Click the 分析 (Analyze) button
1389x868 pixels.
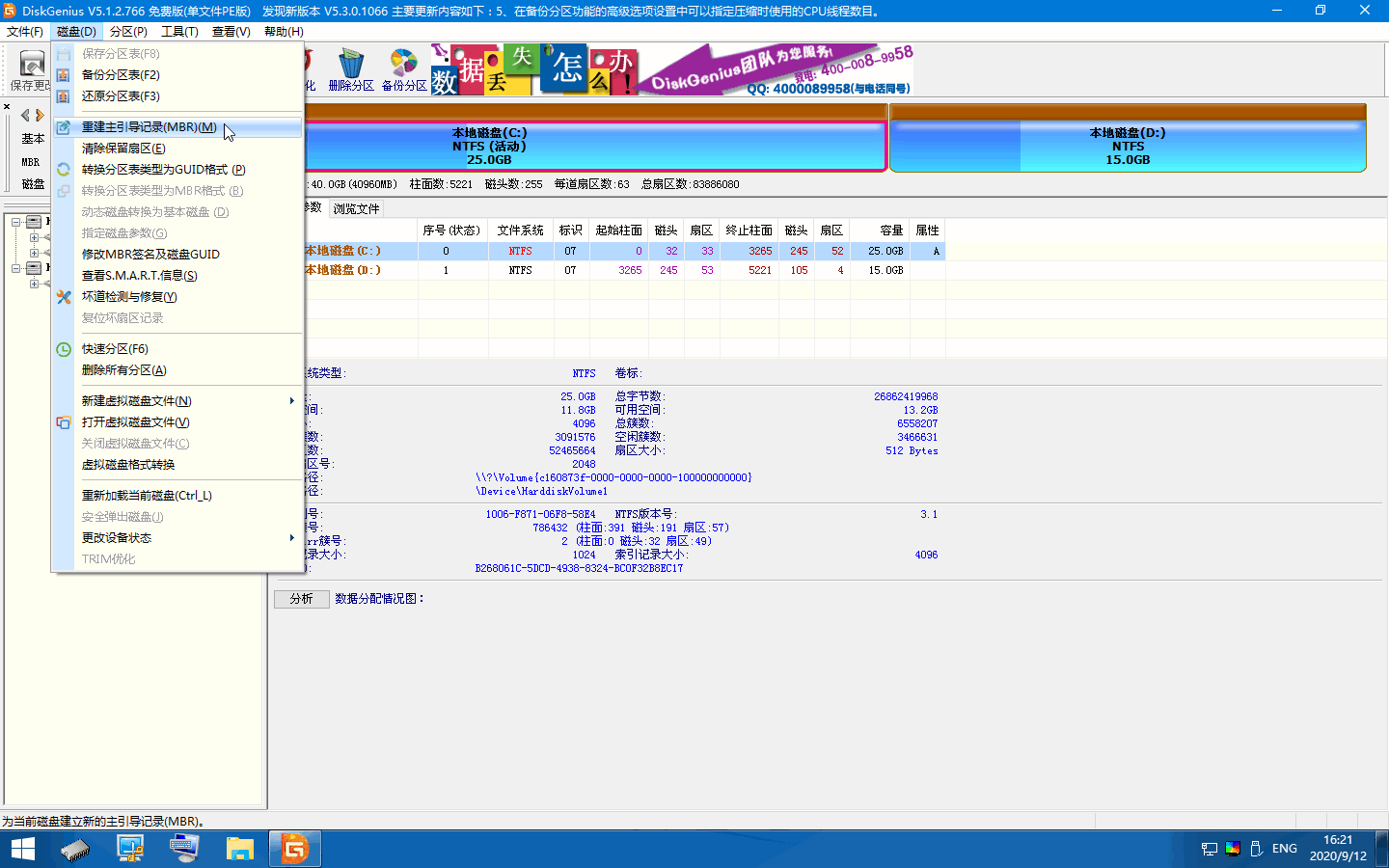[301, 599]
